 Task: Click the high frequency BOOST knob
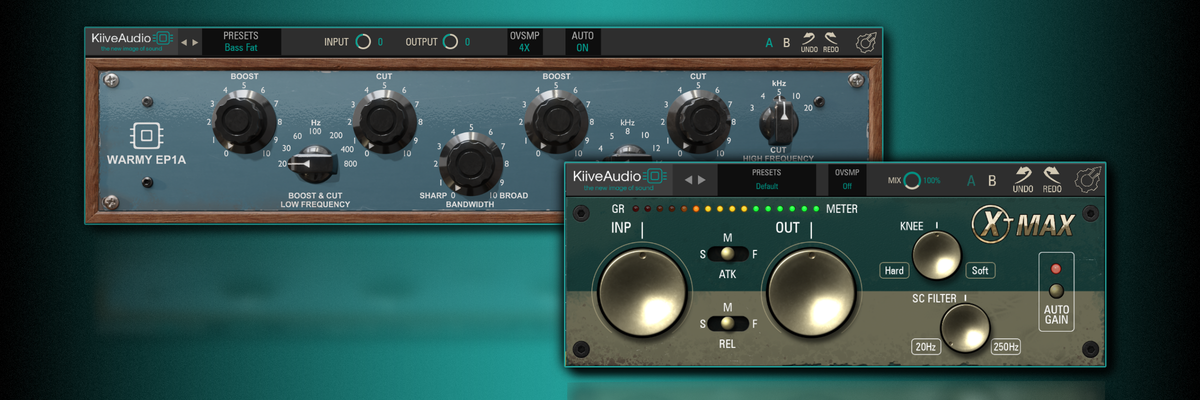pyautogui.click(x=556, y=120)
